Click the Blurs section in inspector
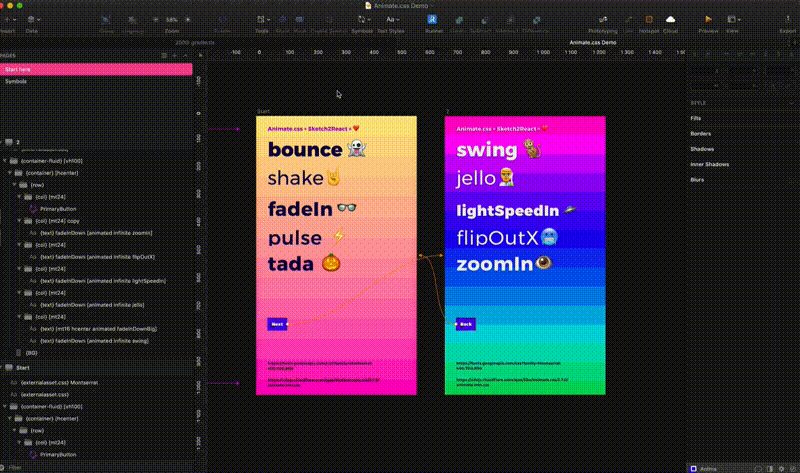Image resolution: width=800 pixels, height=473 pixels. [x=697, y=180]
